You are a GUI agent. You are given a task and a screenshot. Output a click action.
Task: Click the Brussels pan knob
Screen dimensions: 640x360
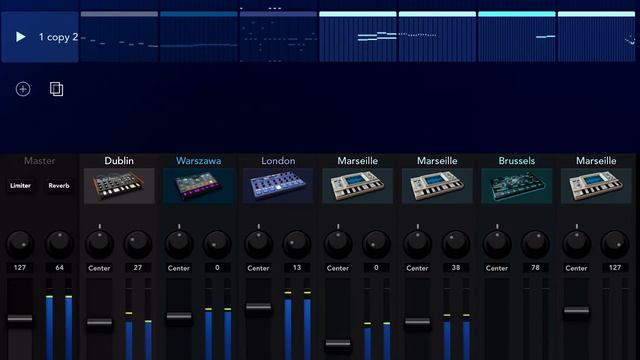497,244
